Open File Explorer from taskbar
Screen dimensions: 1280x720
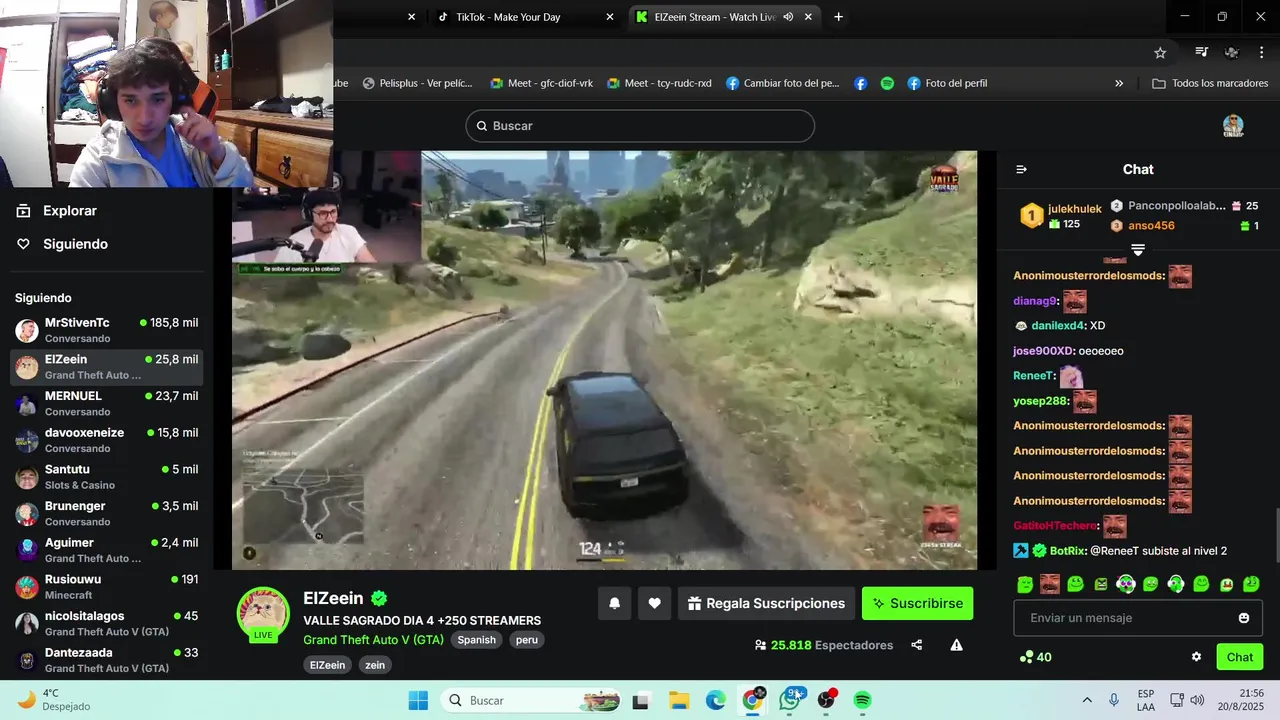click(x=679, y=700)
